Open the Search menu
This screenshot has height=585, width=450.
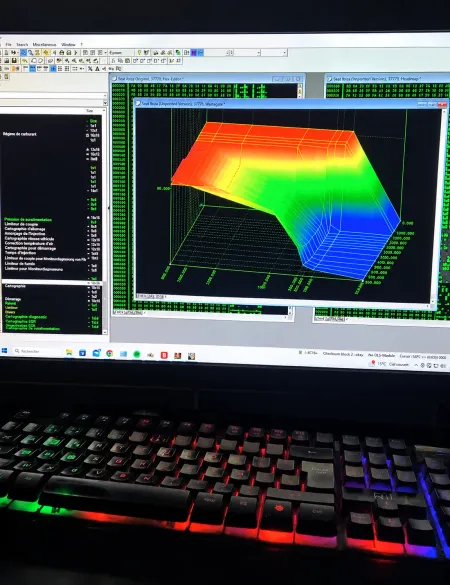(22, 44)
